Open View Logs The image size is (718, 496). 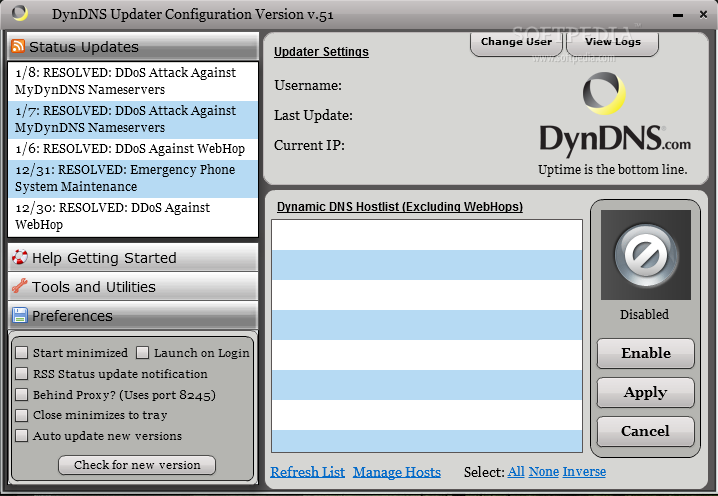point(613,43)
